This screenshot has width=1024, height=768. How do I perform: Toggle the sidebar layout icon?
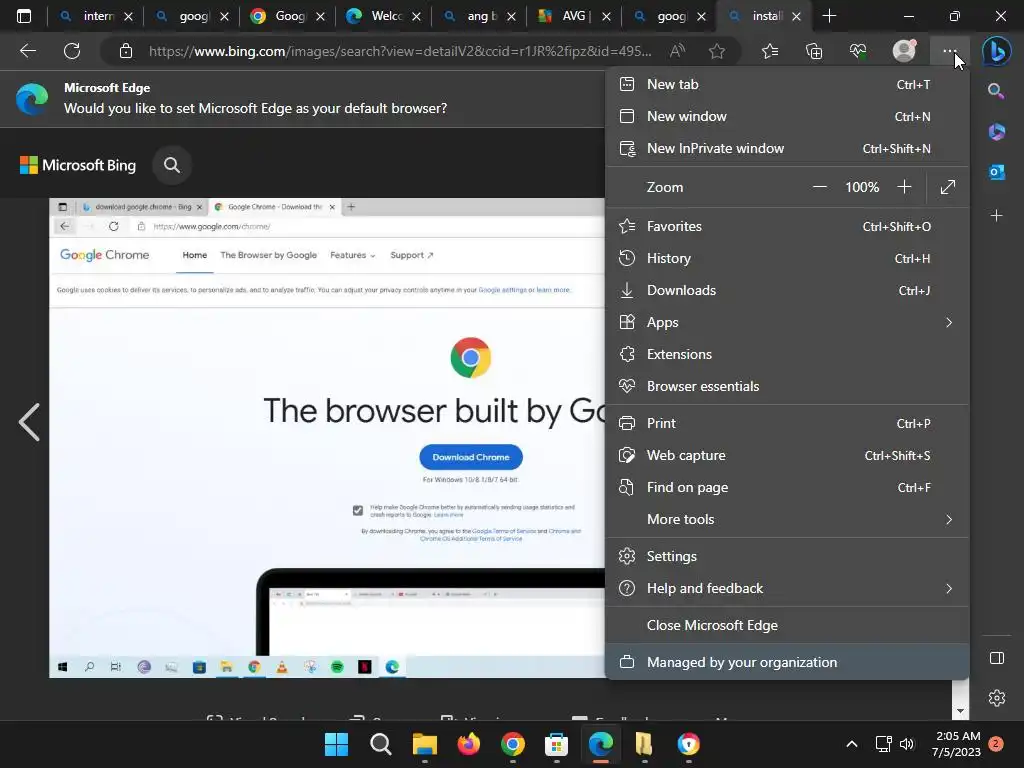pos(997,658)
